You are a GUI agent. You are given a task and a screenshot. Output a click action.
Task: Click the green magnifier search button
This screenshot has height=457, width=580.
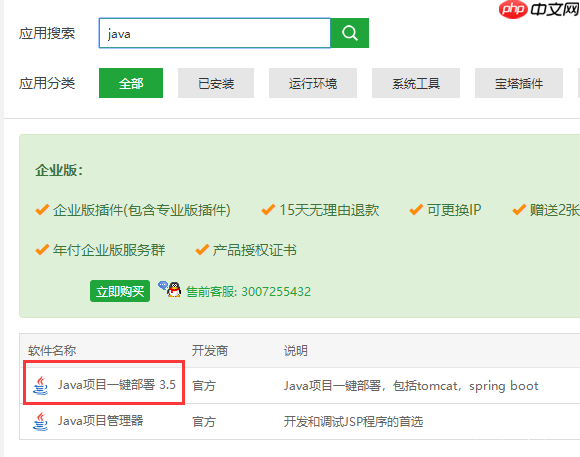(x=349, y=33)
